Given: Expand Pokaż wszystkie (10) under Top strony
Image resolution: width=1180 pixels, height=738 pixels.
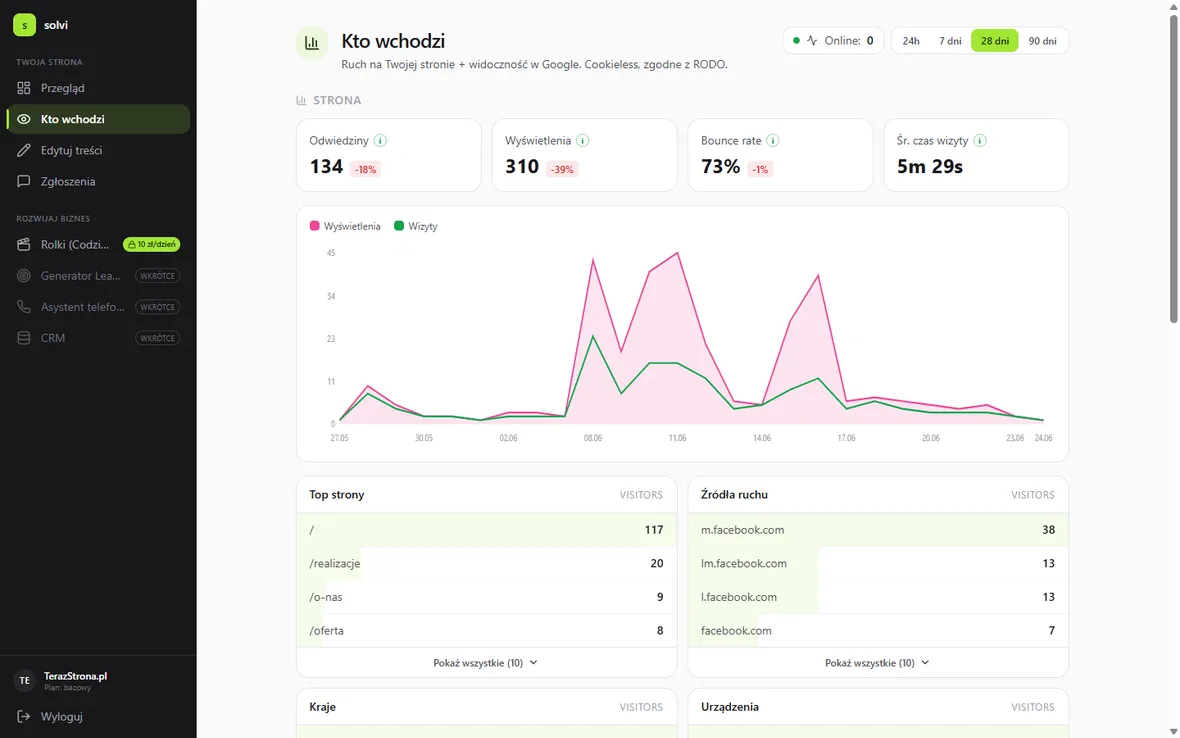Looking at the screenshot, I should click(486, 663).
